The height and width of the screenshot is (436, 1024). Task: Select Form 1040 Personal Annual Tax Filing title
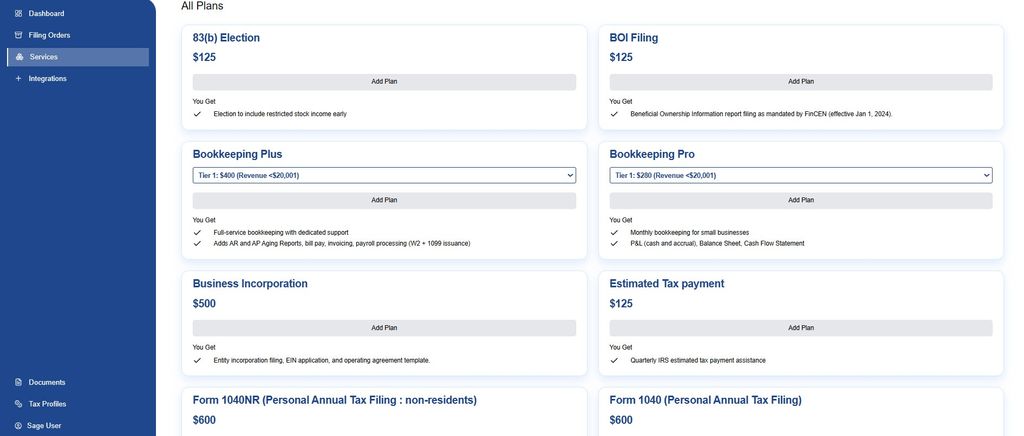[705, 400]
